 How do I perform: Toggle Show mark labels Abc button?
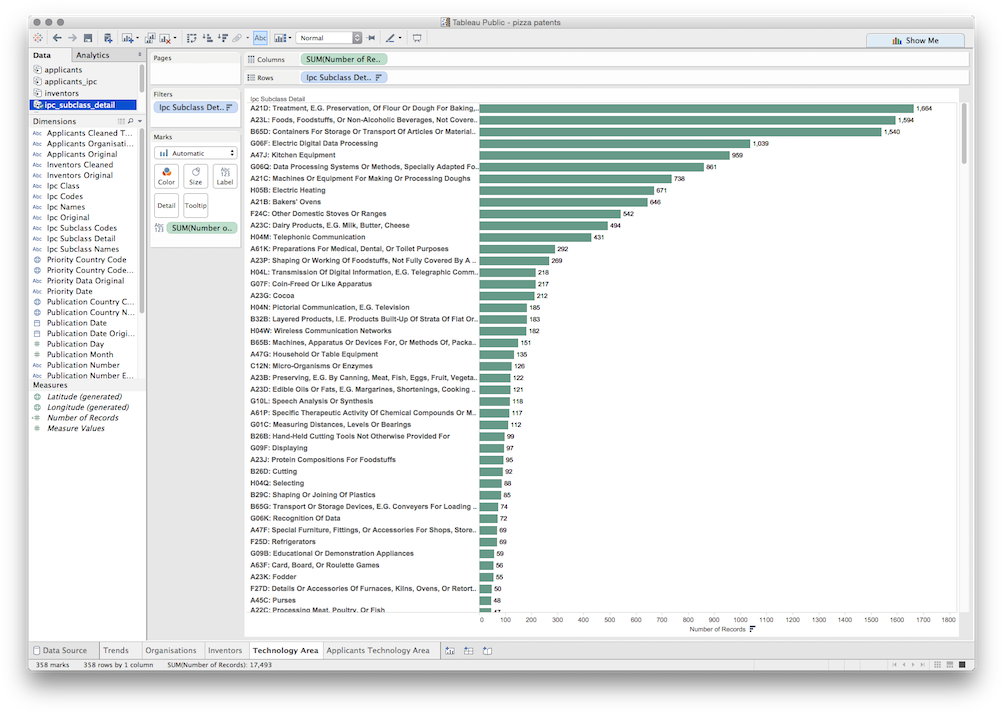260,38
